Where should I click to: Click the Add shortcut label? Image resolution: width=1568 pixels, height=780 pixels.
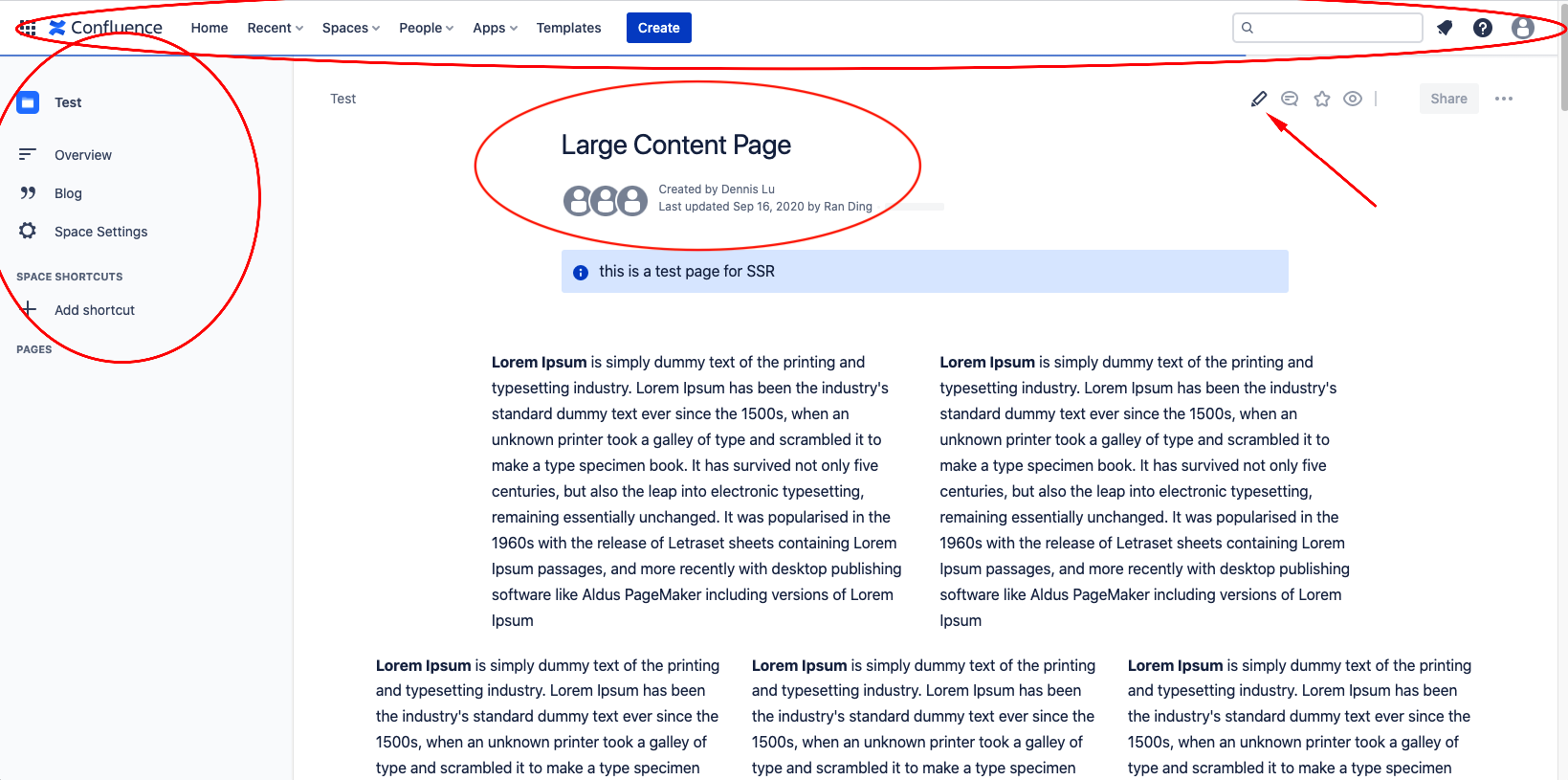coord(95,310)
